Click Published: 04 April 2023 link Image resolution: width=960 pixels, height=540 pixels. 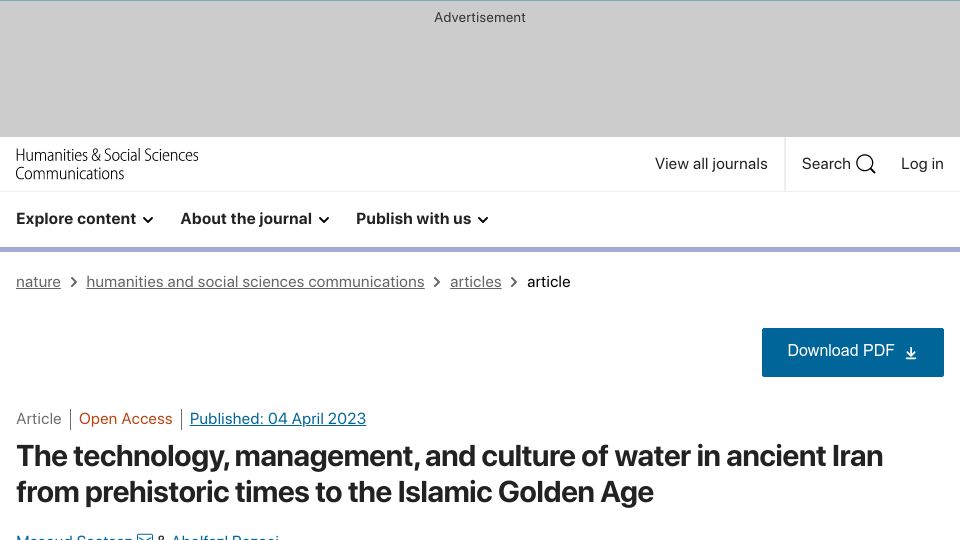278,419
